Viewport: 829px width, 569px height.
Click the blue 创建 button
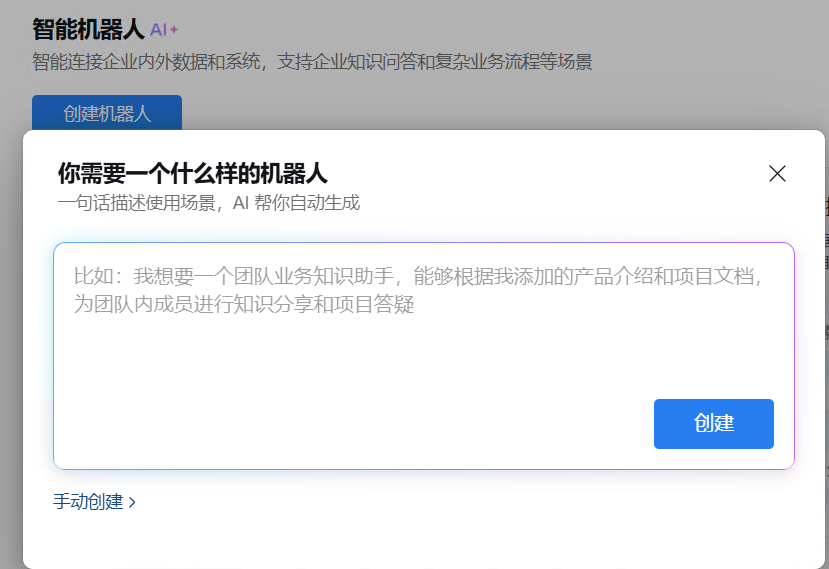click(714, 424)
